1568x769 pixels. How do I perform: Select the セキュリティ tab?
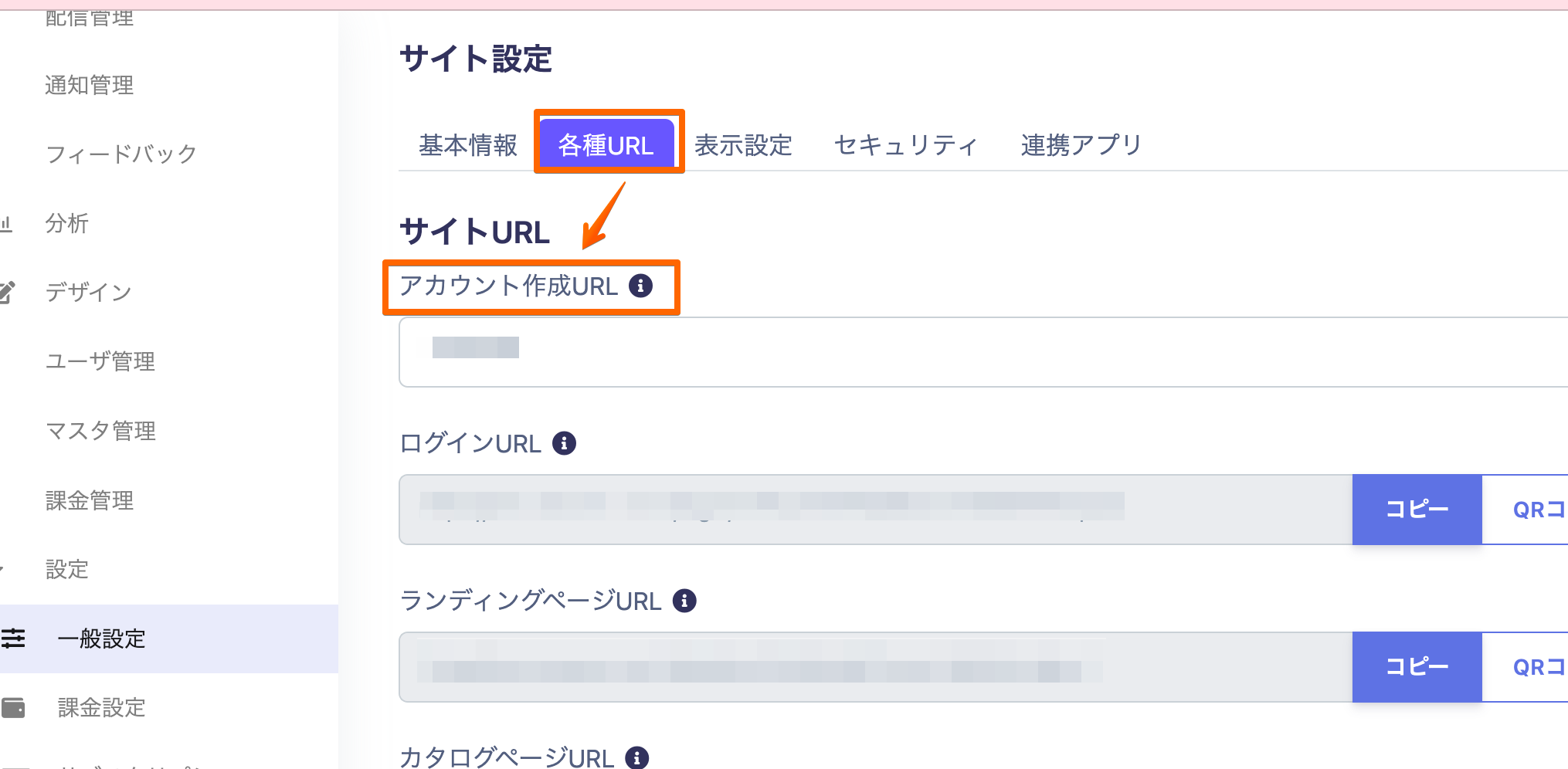coord(906,145)
